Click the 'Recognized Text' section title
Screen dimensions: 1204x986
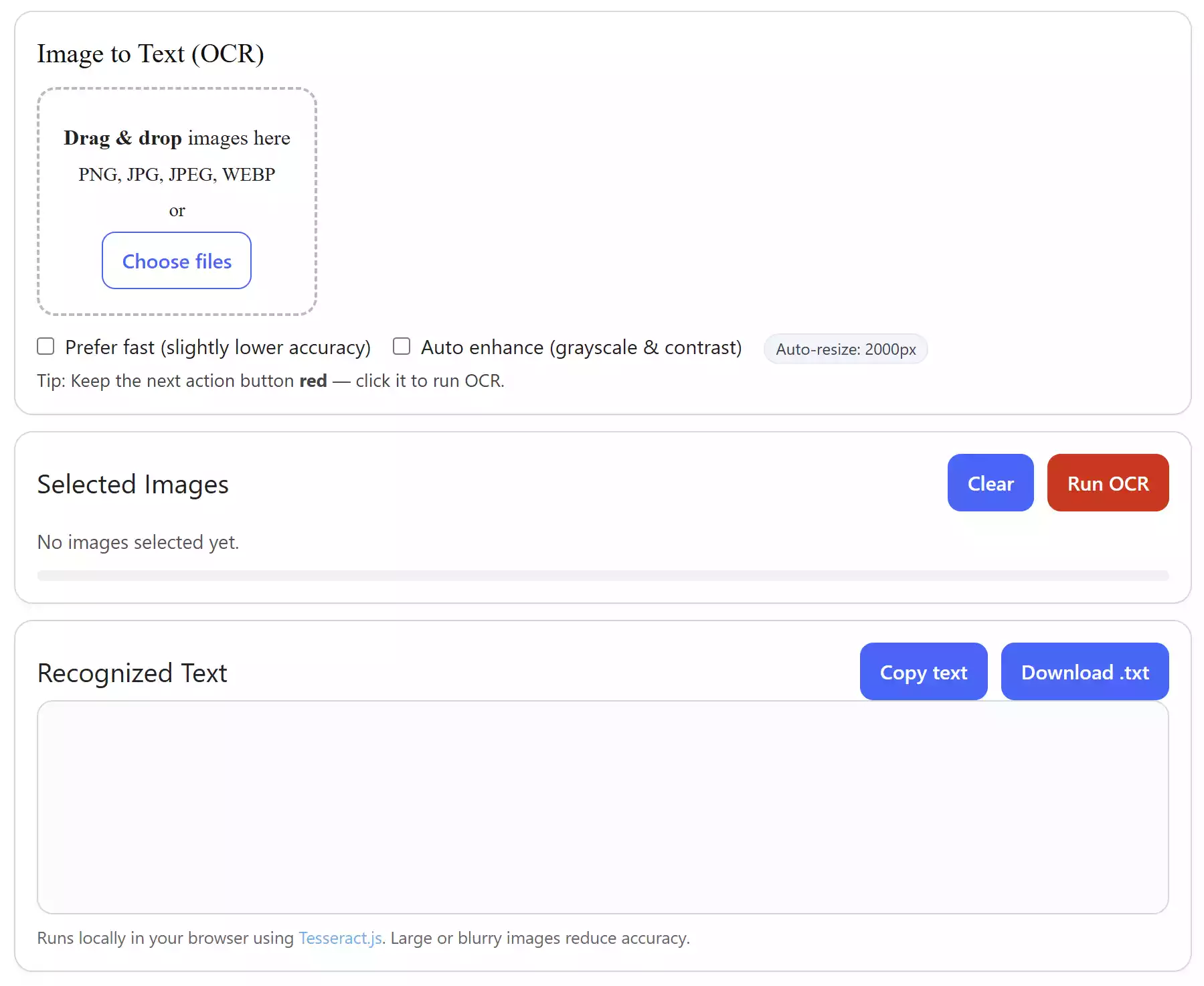click(133, 673)
